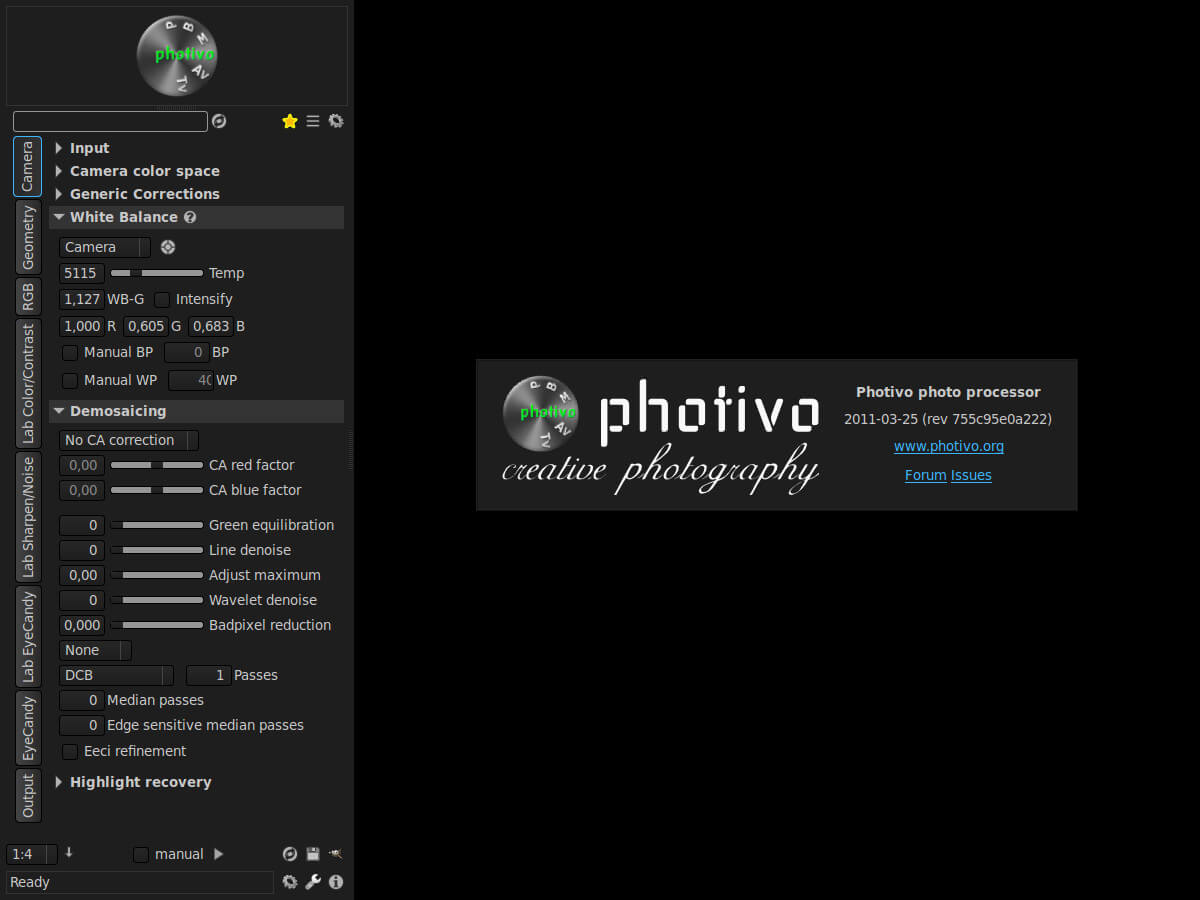Image resolution: width=1200 pixels, height=900 pixels.
Task: Click the Passes value field
Action: click(209, 675)
